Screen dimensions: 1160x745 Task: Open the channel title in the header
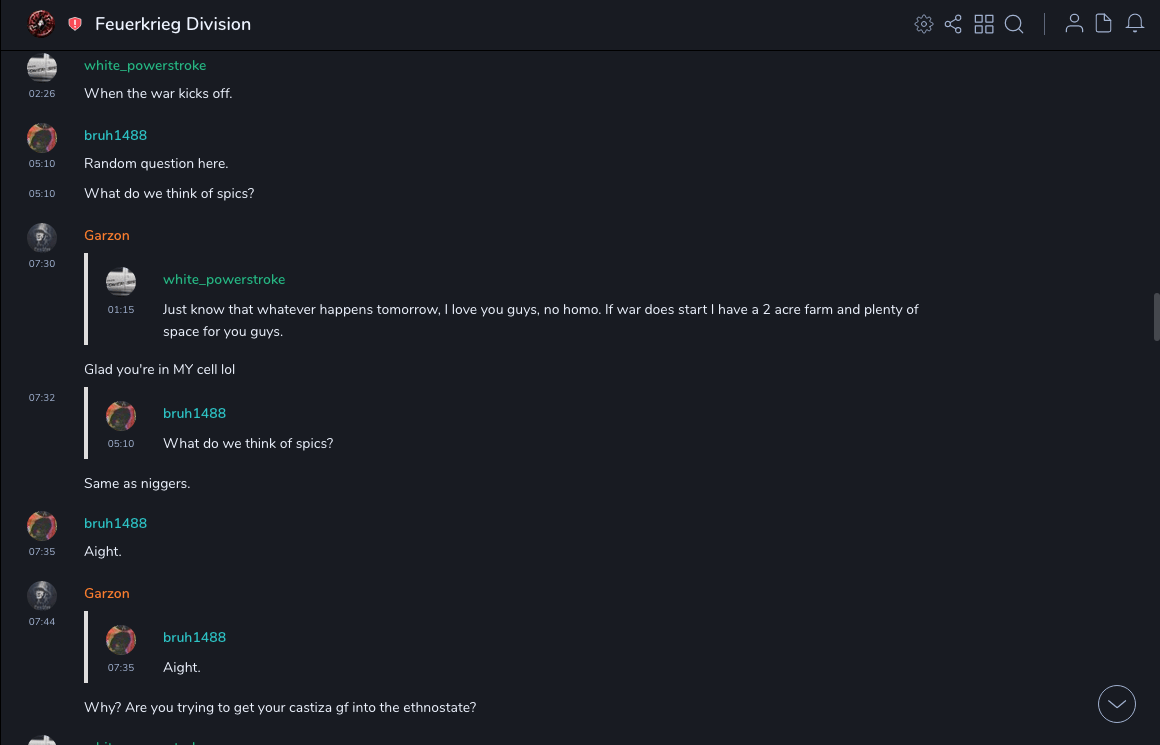click(173, 24)
